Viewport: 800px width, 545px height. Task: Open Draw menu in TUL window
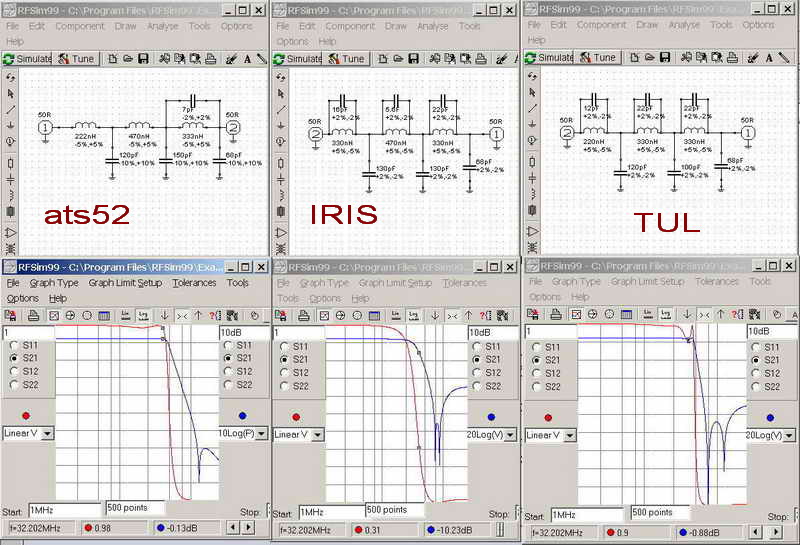(x=647, y=24)
